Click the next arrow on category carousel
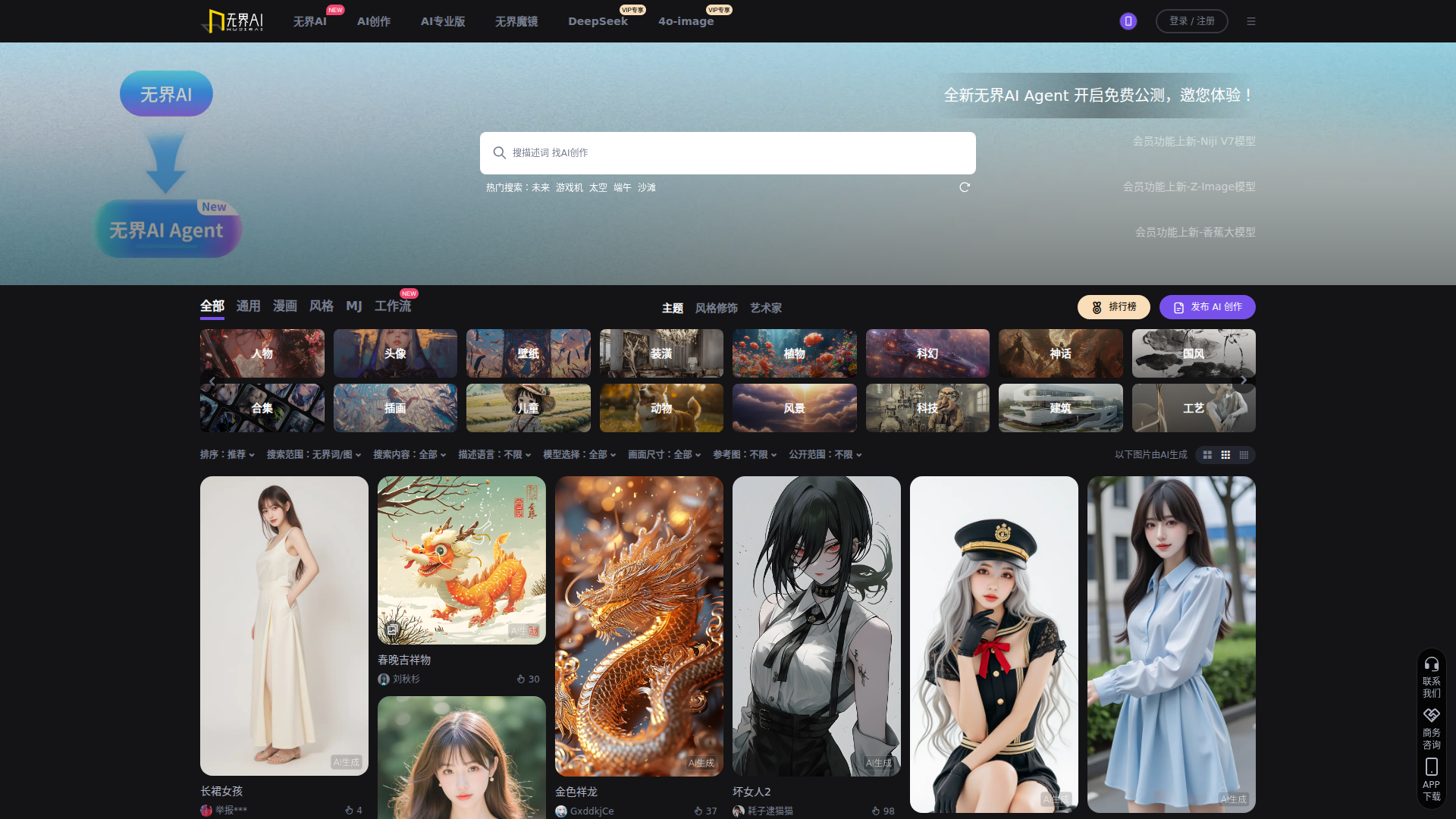 coord(1244,381)
